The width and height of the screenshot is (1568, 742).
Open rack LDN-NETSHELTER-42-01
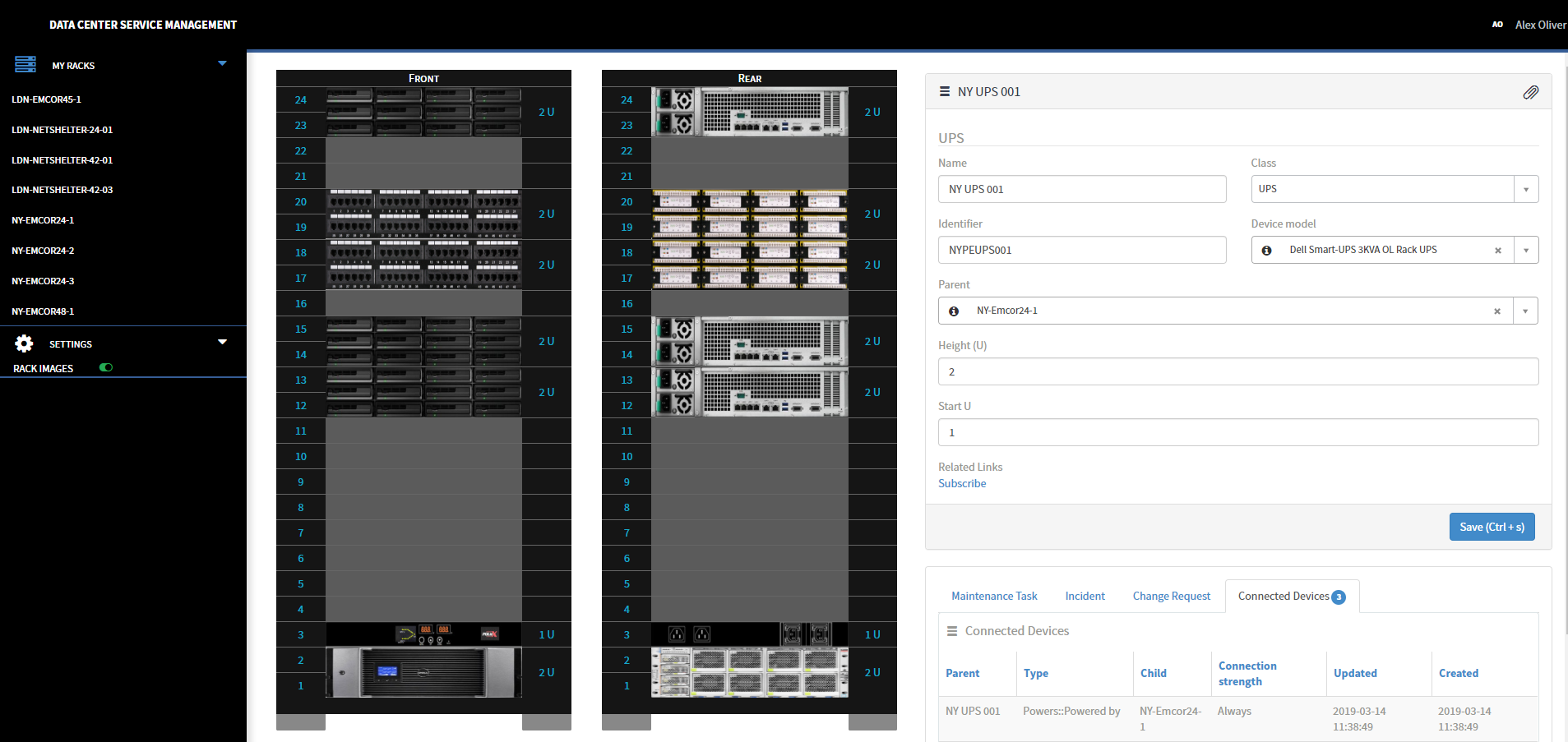[x=62, y=160]
